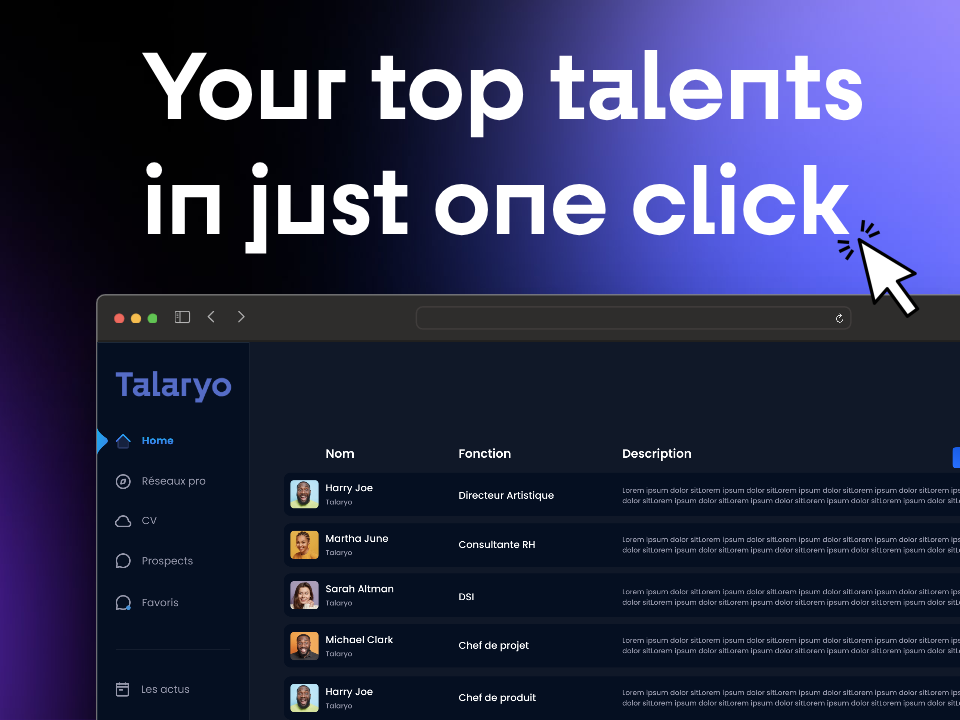Click the Directeur Artistique cell
The height and width of the screenshot is (720, 960).
pos(506,495)
